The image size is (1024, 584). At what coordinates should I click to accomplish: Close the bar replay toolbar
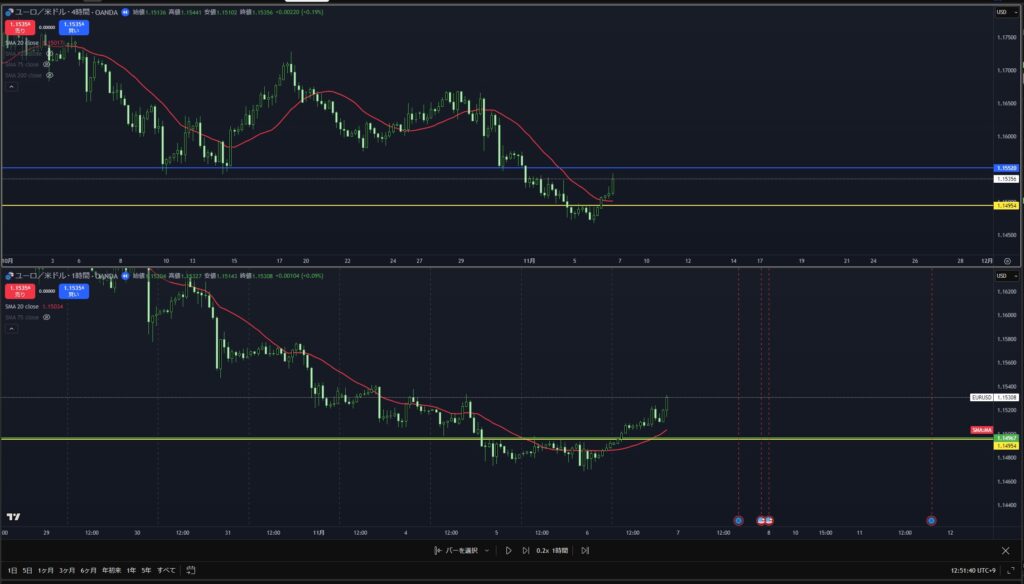coord(1005,550)
